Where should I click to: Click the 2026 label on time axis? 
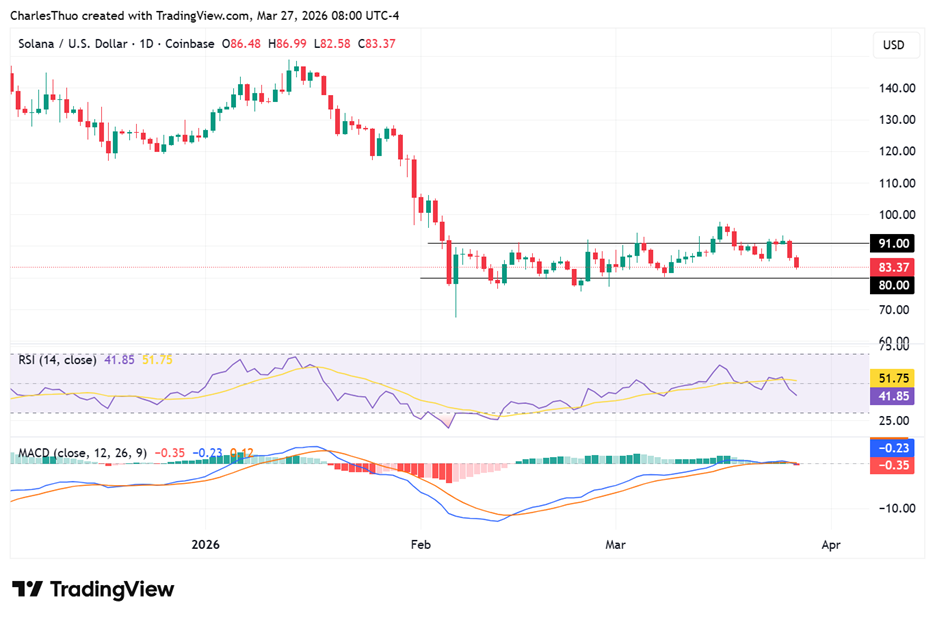205,545
